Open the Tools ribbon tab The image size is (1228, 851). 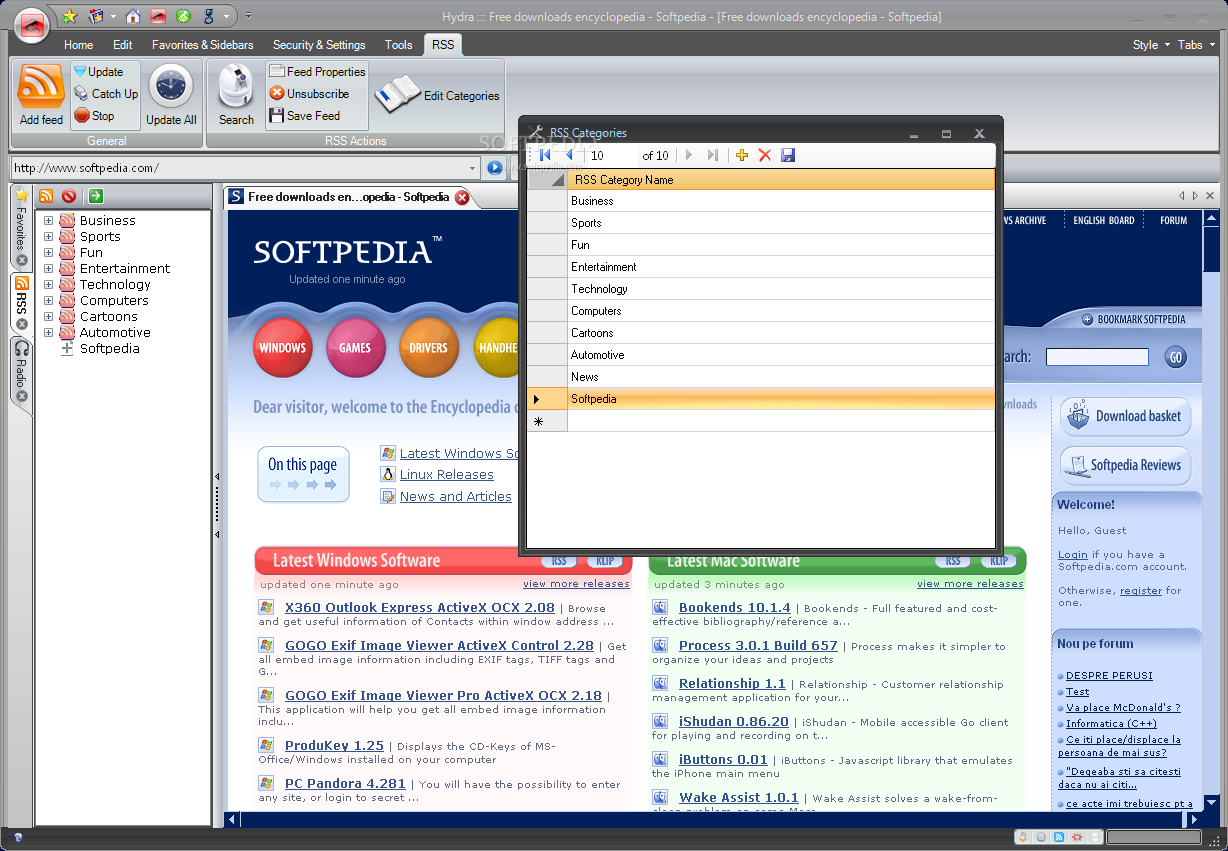click(x=399, y=45)
